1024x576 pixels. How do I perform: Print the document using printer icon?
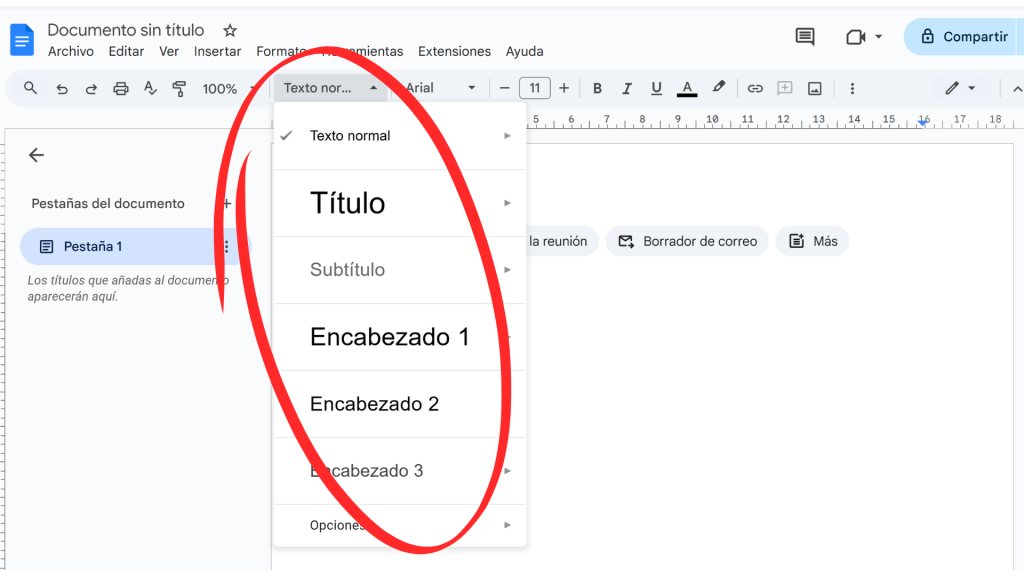coord(121,88)
